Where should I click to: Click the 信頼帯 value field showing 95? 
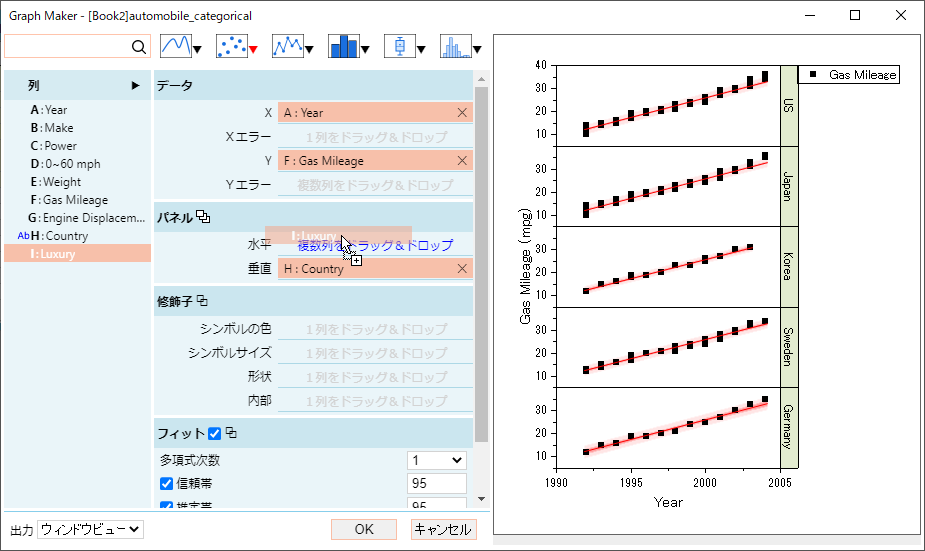pyautogui.click(x=437, y=484)
